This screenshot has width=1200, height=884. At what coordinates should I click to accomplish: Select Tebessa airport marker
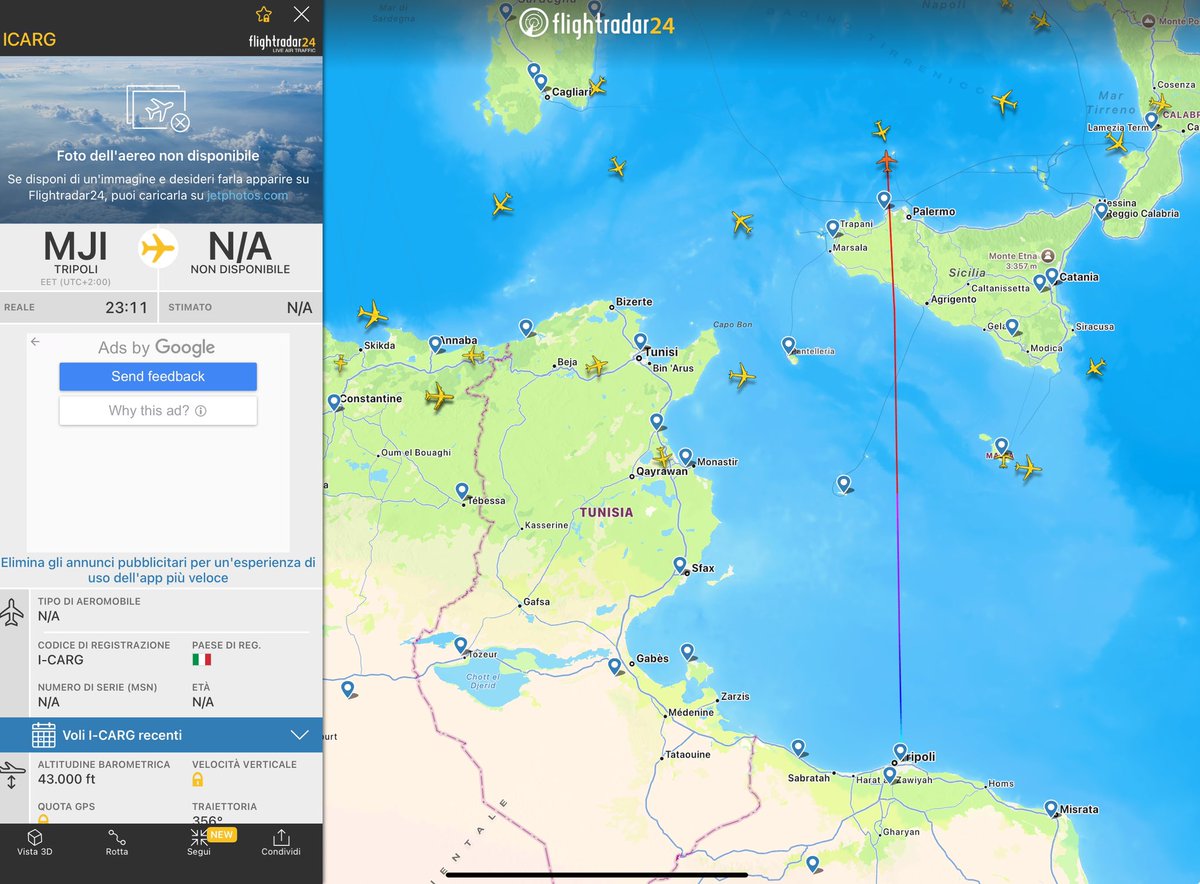(x=462, y=492)
